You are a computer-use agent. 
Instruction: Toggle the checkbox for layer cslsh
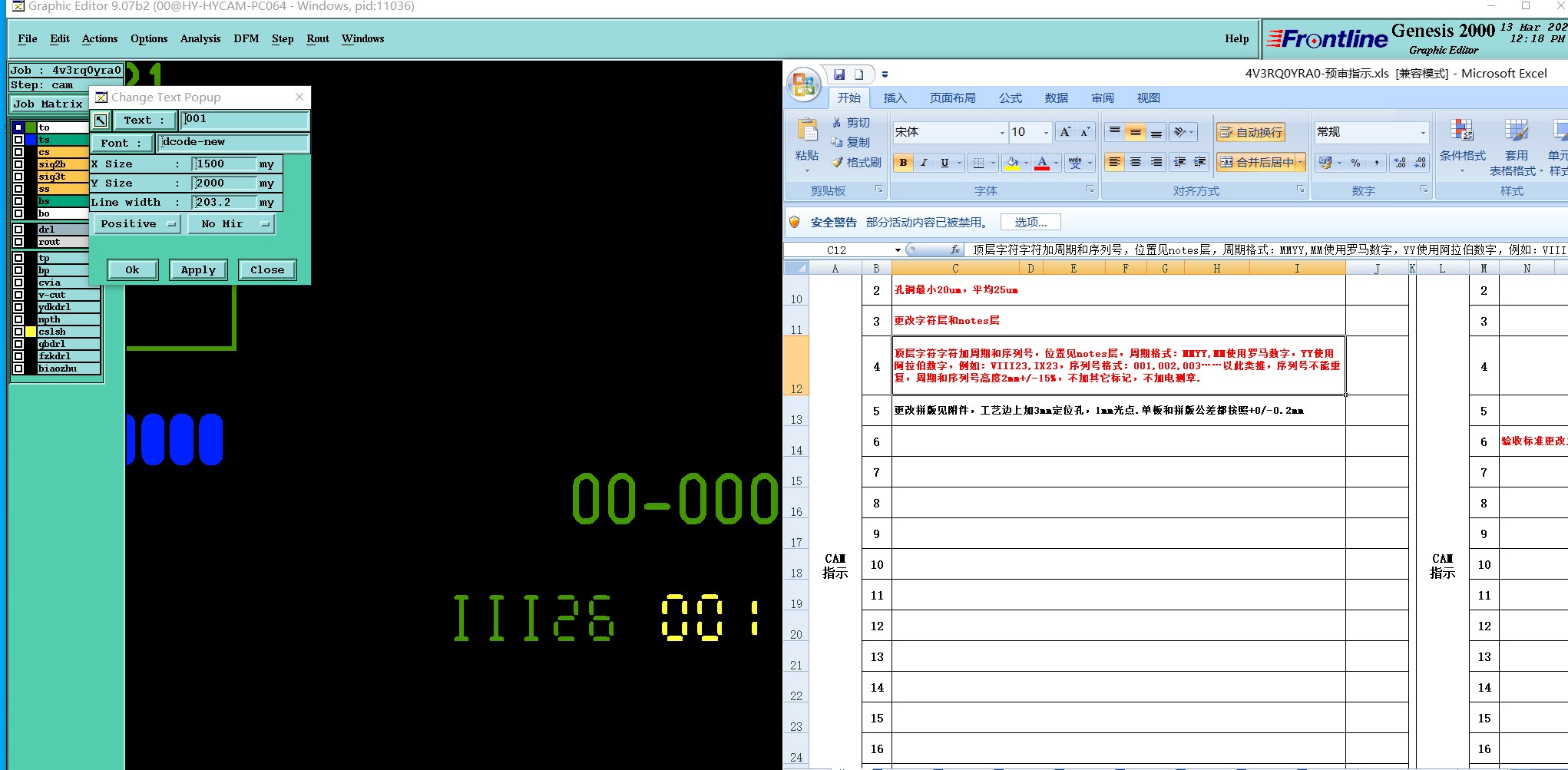coord(18,332)
